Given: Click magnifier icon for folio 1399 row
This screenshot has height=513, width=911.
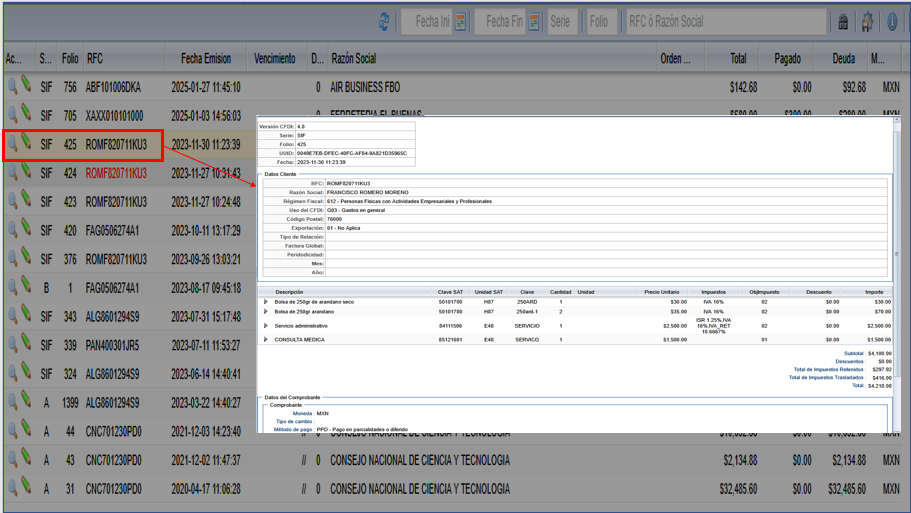Looking at the screenshot, I should (x=12, y=403).
